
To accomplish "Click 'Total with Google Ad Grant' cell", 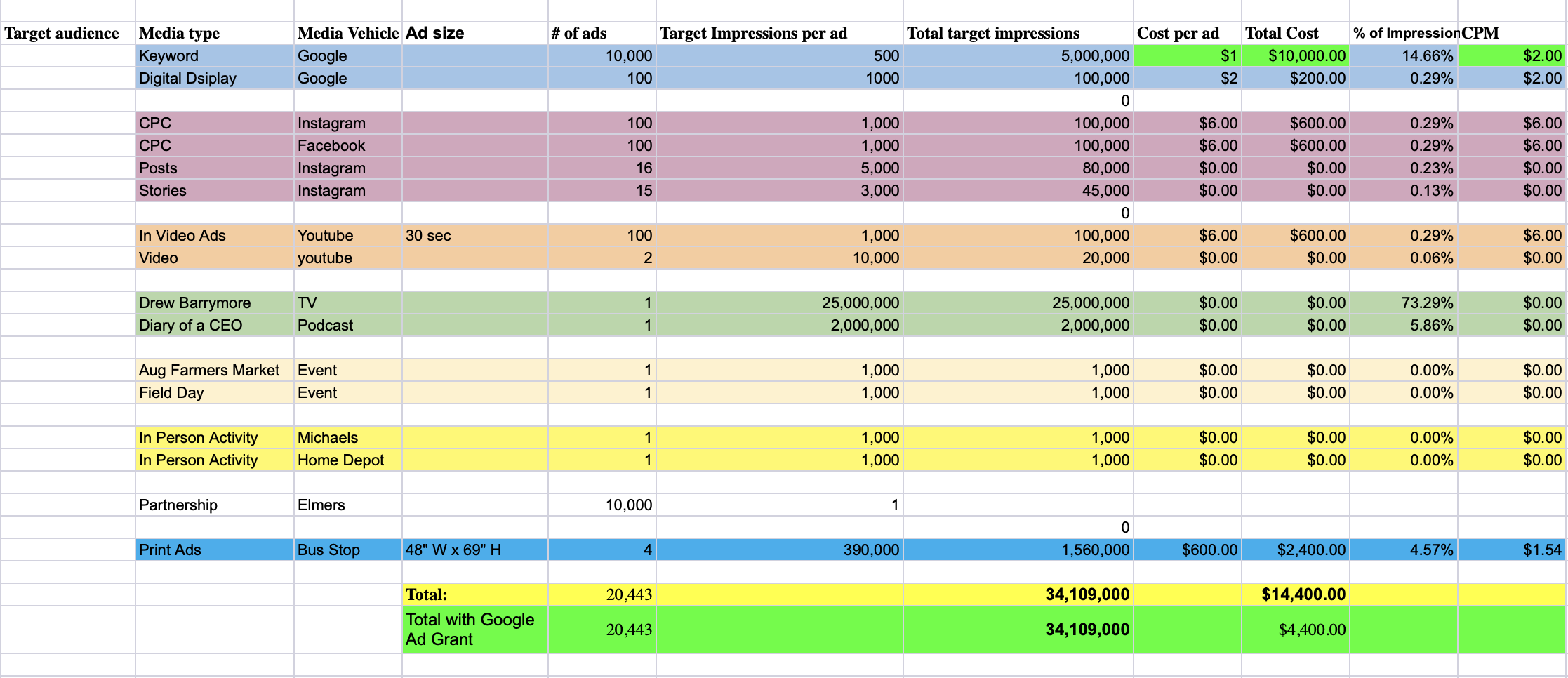I will pos(475,630).
